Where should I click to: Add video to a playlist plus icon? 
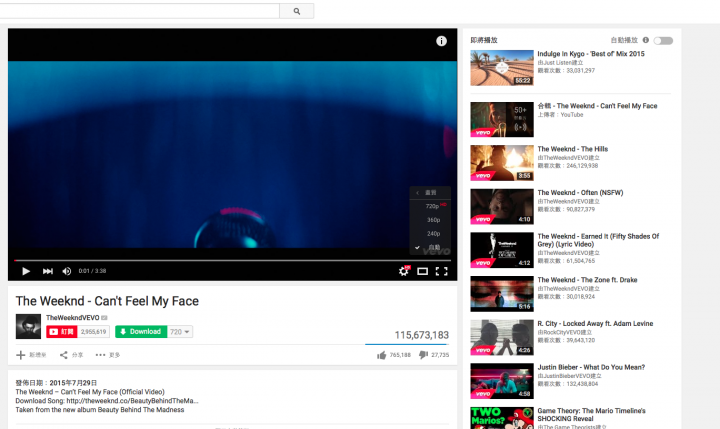pyautogui.click(x=21, y=355)
